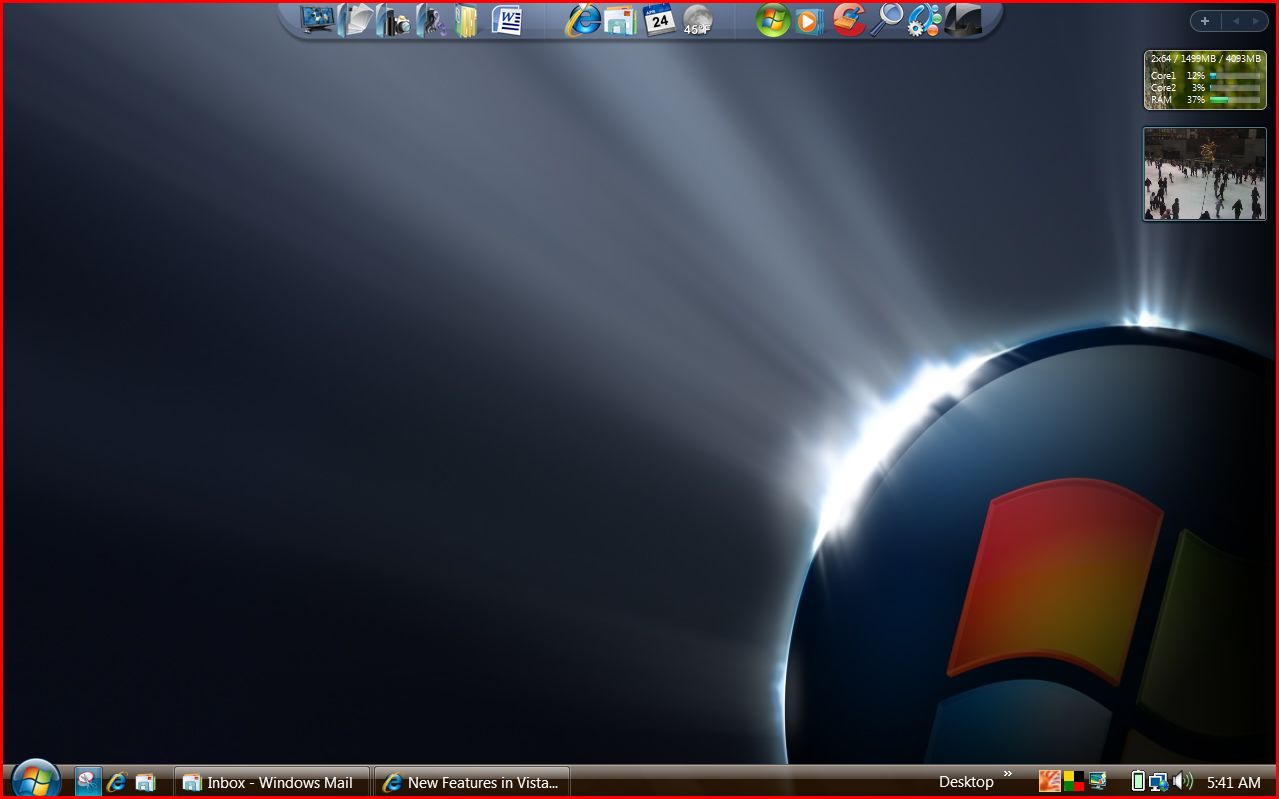1279x799 pixels.
Task: Open the volume speaker tray icon
Action: pyautogui.click(x=1183, y=781)
